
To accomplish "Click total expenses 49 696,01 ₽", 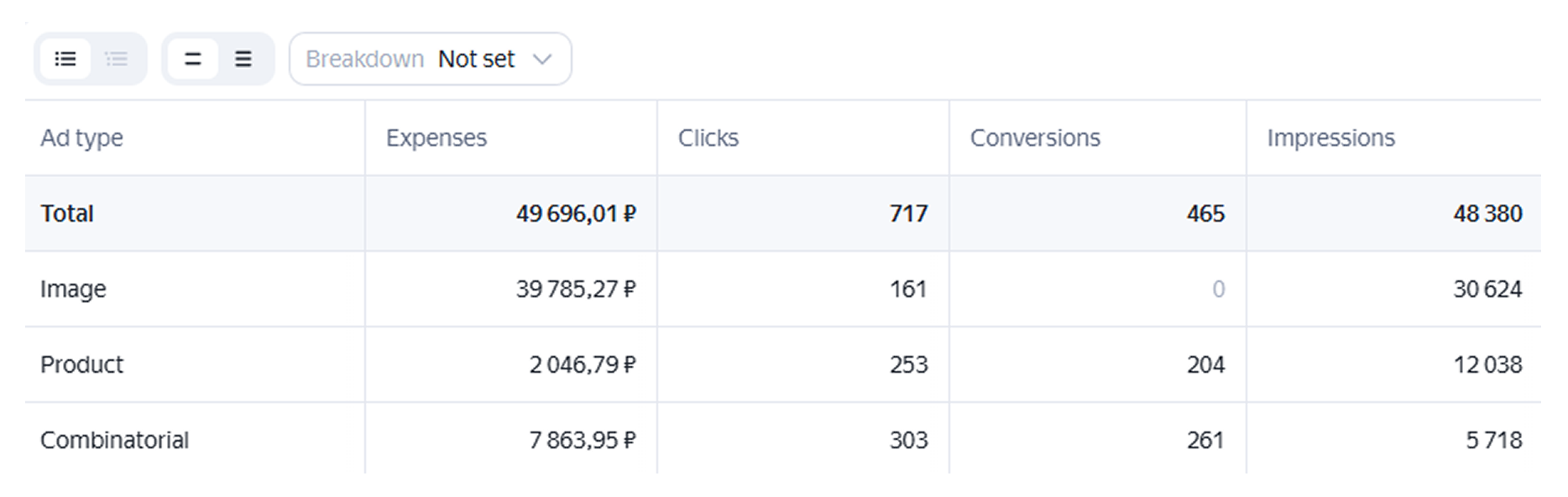I will pos(576,213).
